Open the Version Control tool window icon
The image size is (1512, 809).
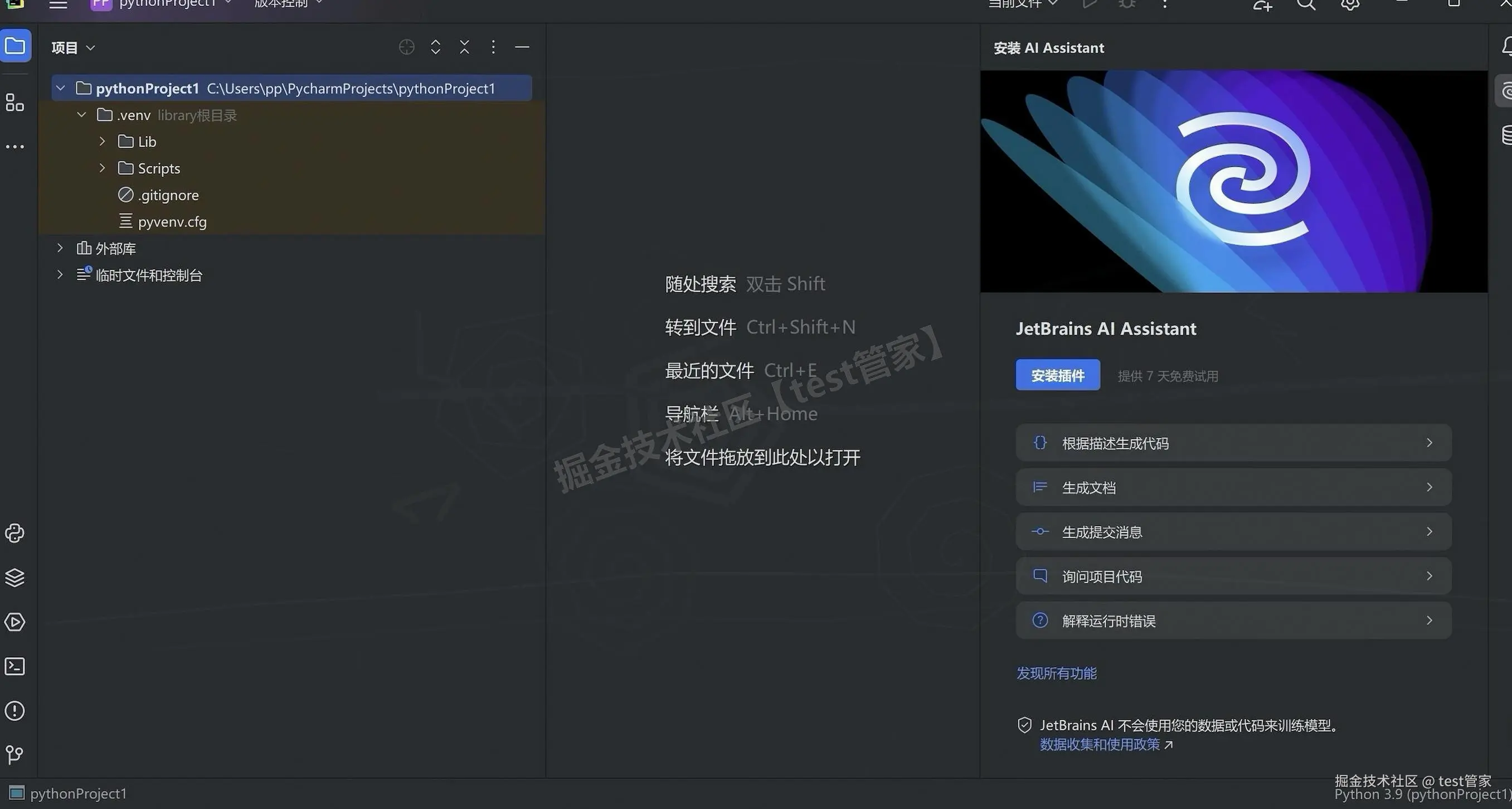[x=14, y=754]
